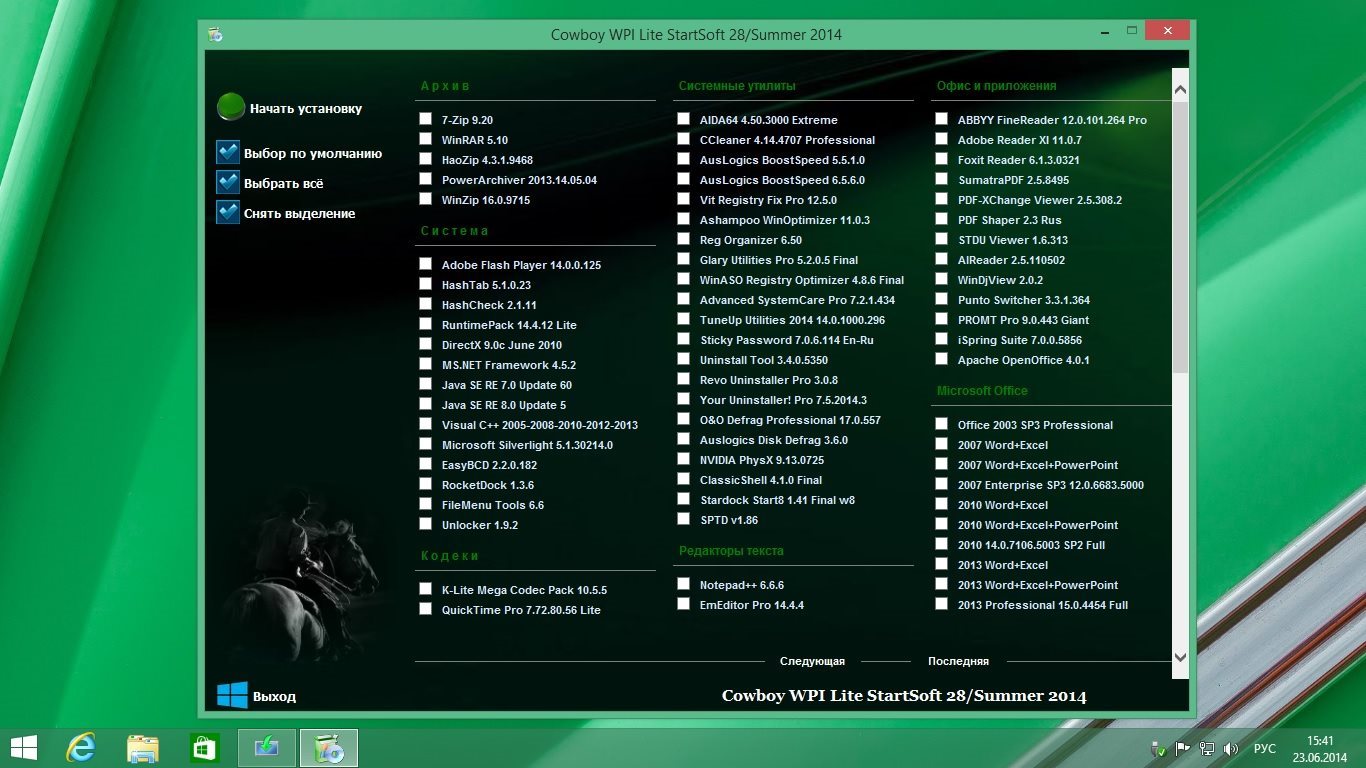The image size is (1366, 768).
Task: Open the Windows Store taskbar icon
Action: coord(204,747)
